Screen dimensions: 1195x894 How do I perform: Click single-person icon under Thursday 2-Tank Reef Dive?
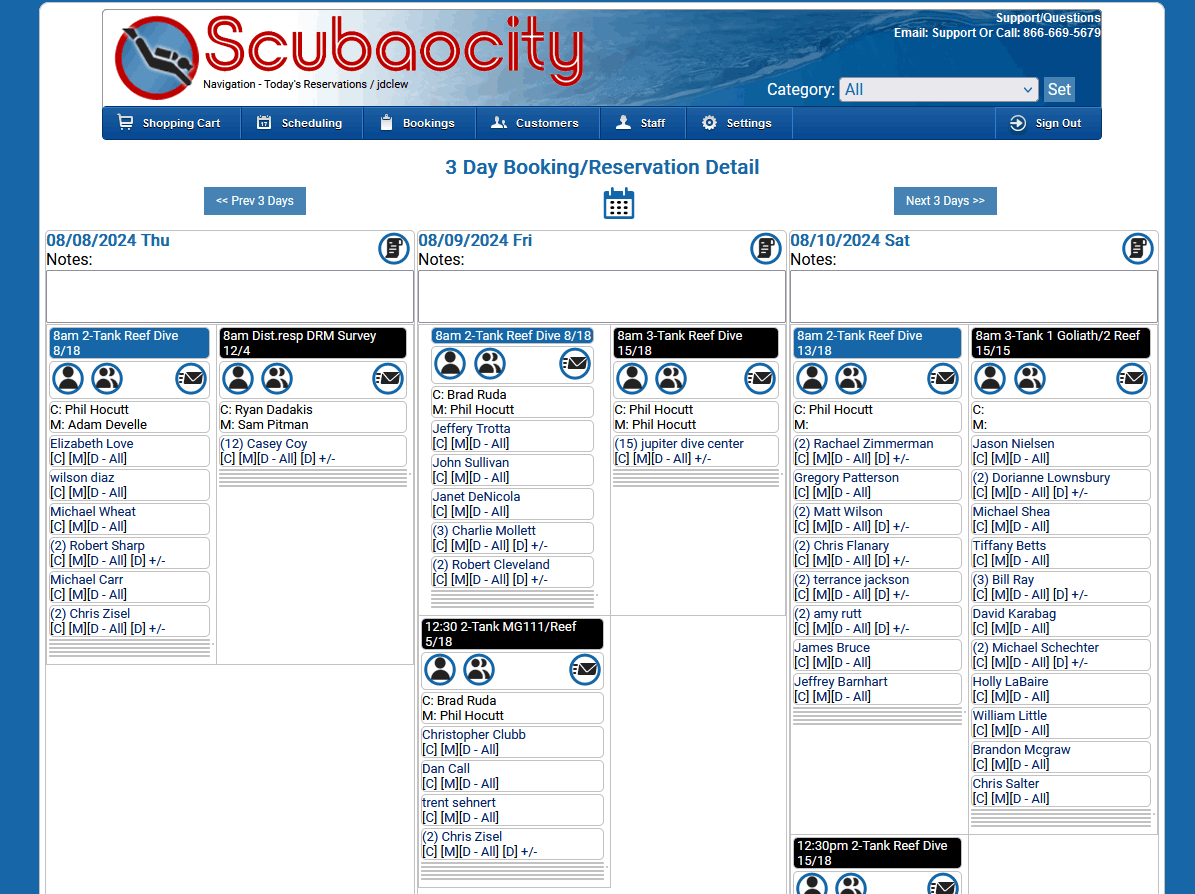(x=68, y=379)
